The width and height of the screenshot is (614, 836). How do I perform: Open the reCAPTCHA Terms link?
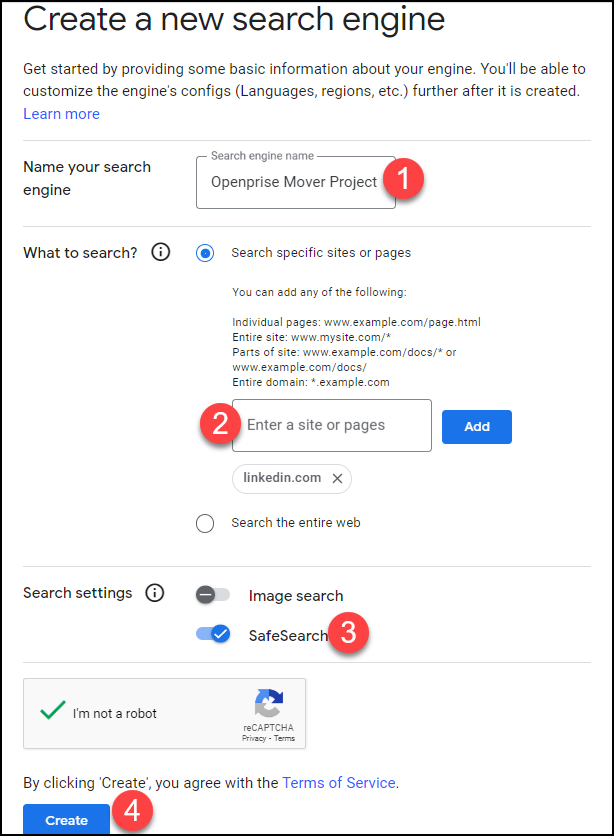[284, 739]
